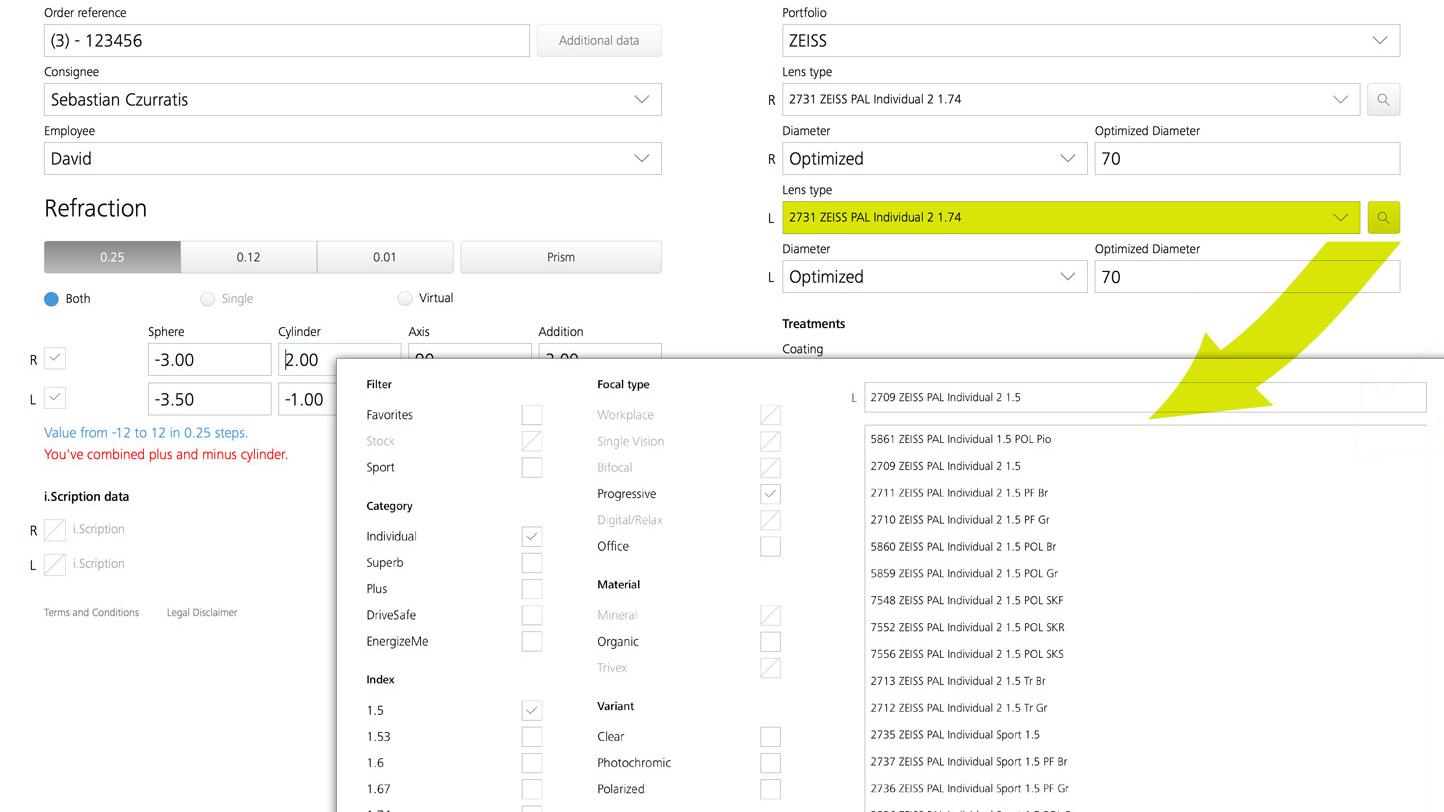
Task: Check the Office focal type checkbox
Action: (770, 546)
